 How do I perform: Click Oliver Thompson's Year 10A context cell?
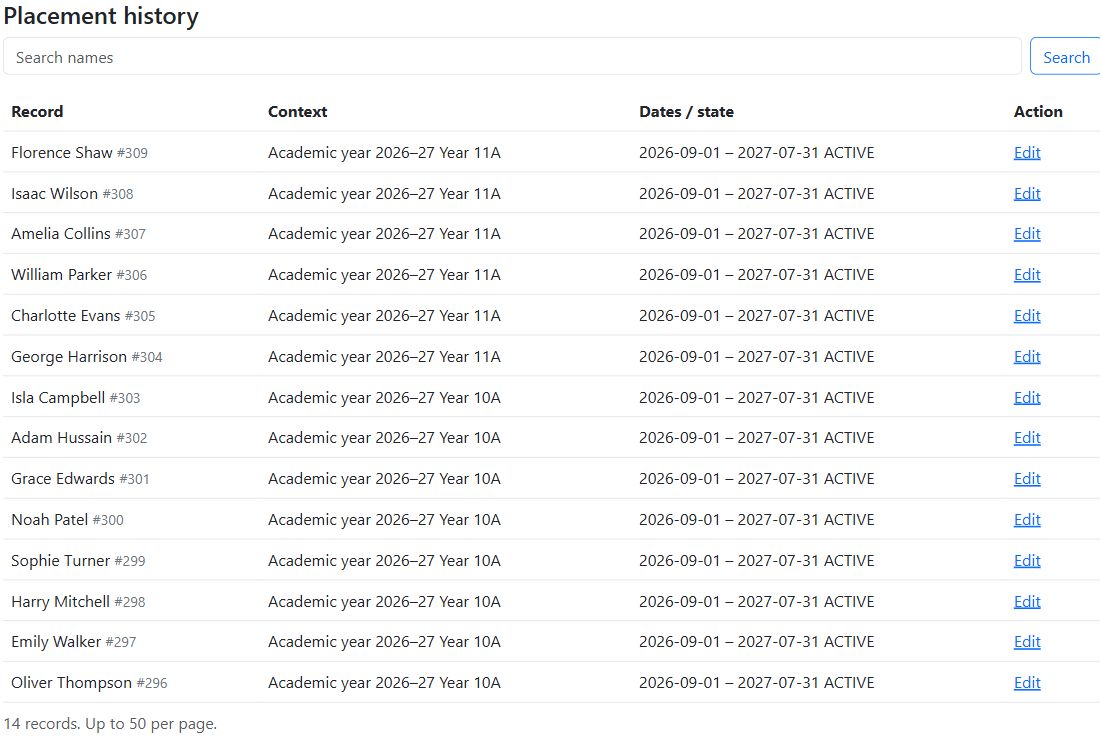pyautogui.click(x=384, y=682)
